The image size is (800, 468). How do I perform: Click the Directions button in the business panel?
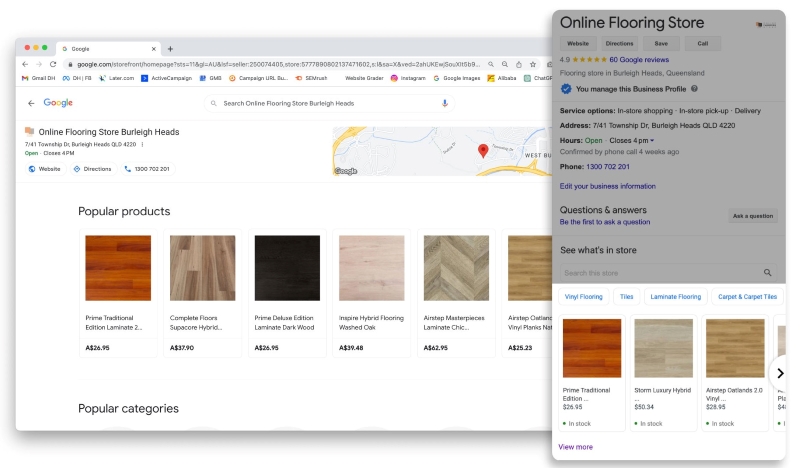619,44
